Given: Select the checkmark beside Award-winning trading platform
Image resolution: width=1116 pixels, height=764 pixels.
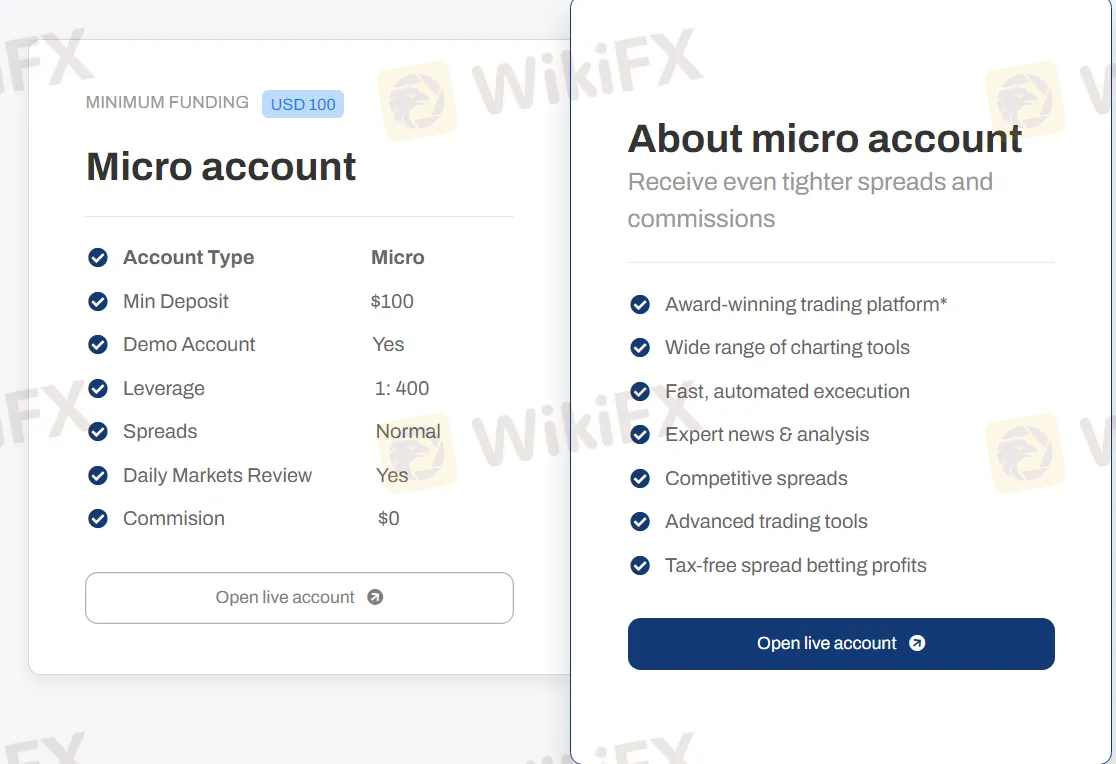Looking at the screenshot, I should point(639,304).
